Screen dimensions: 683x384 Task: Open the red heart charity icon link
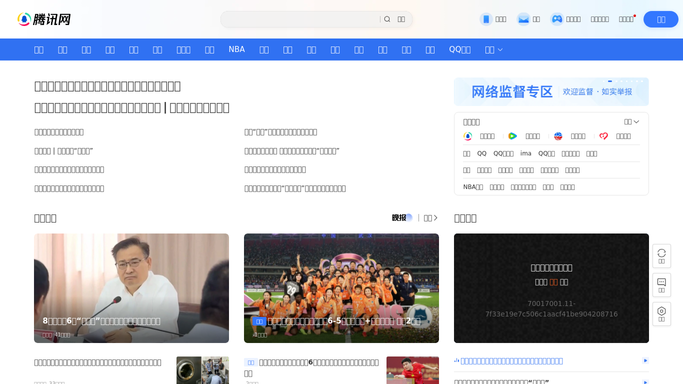603,136
